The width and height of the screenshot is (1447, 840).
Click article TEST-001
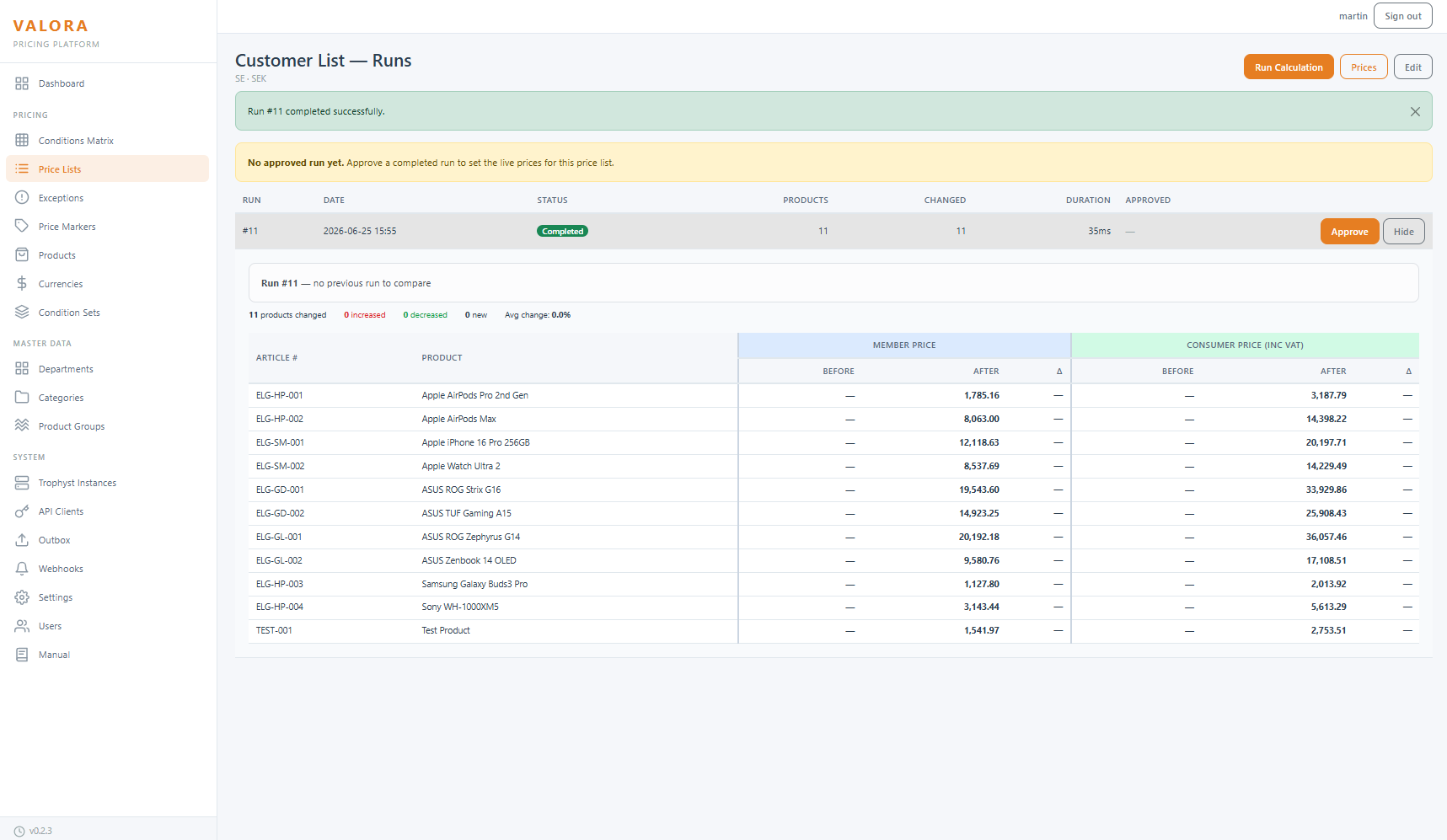tap(274, 630)
